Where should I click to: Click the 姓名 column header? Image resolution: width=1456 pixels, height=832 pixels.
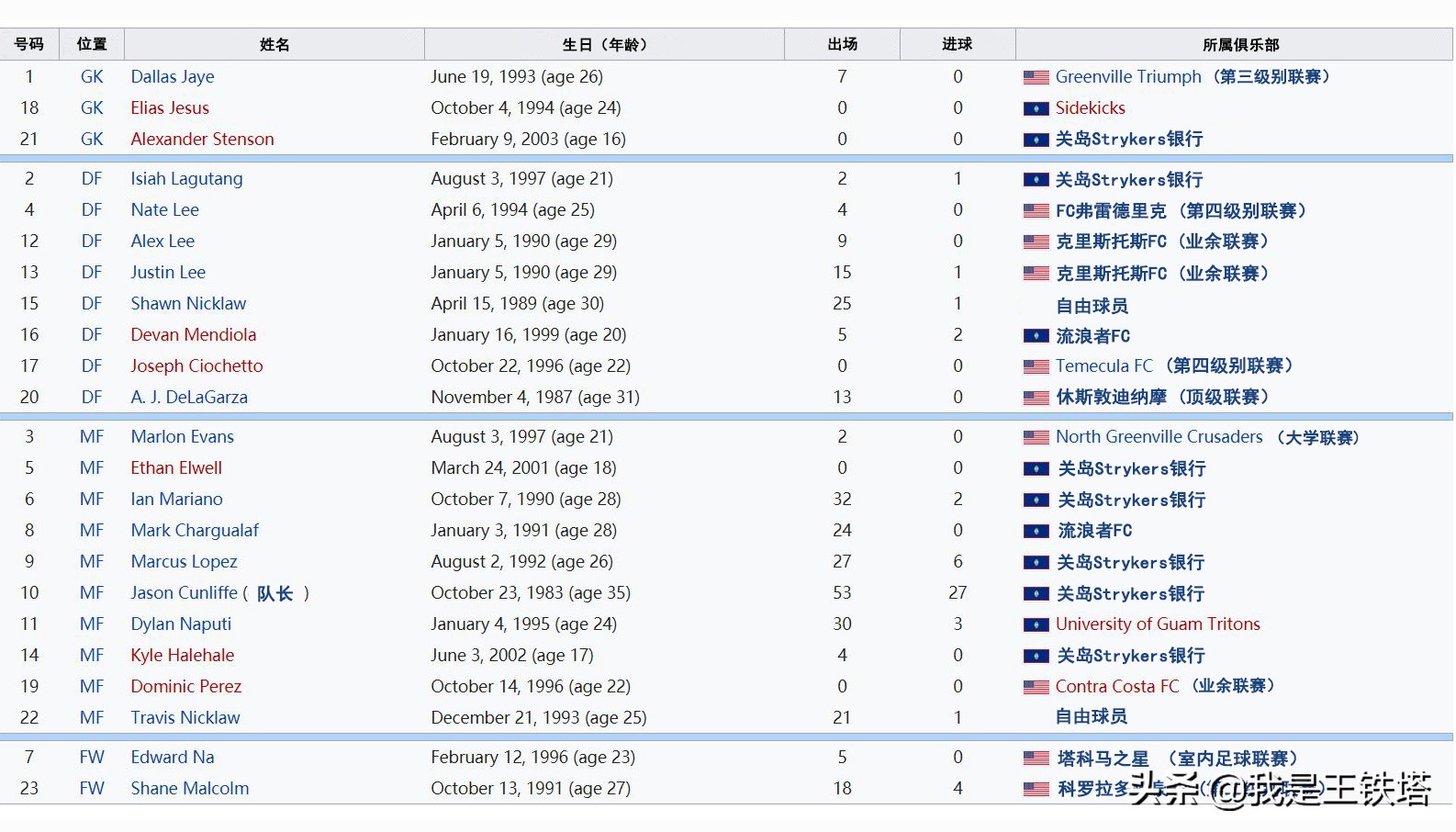[x=274, y=45]
